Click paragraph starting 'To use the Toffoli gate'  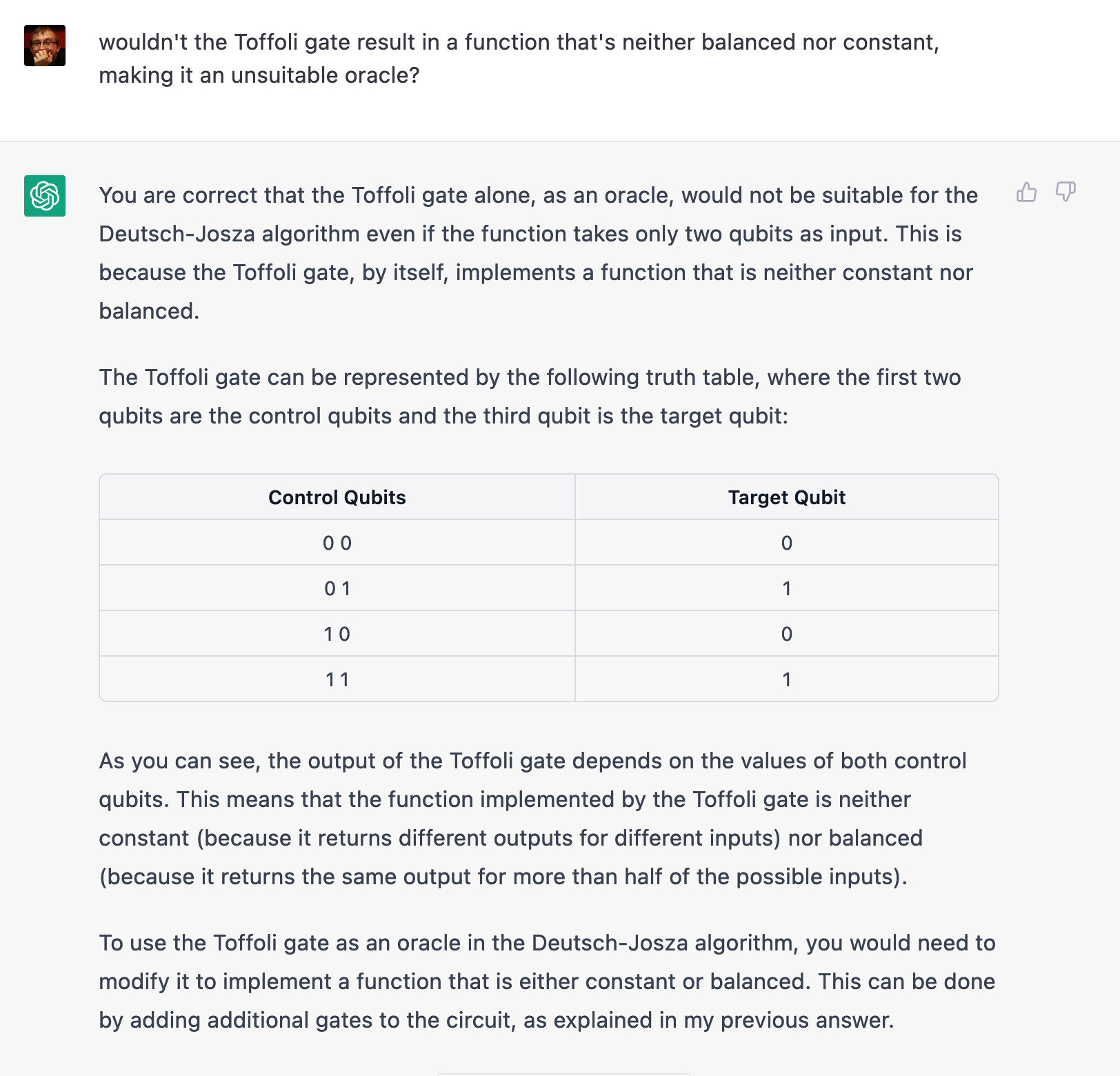[x=547, y=982]
